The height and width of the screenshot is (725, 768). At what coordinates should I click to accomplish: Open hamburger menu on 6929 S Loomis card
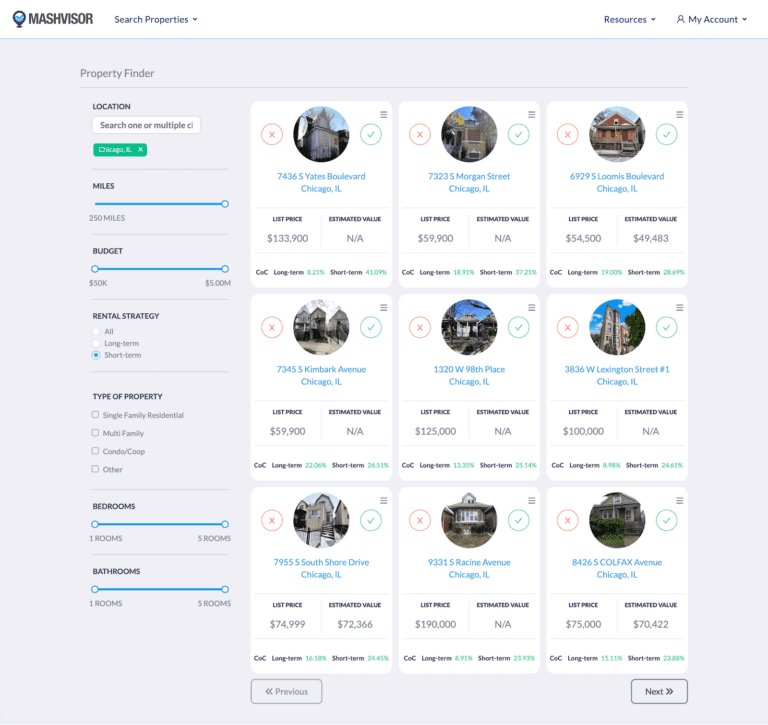pos(679,115)
